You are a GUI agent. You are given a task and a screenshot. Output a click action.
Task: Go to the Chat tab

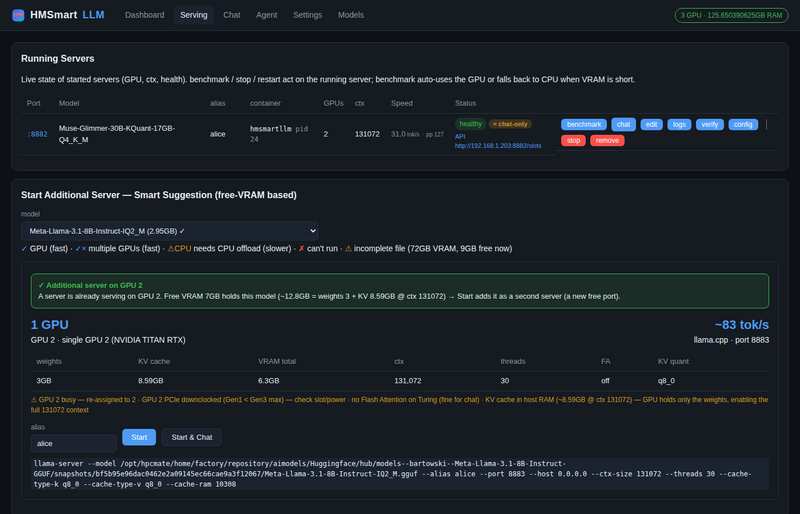[x=232, y=15]
